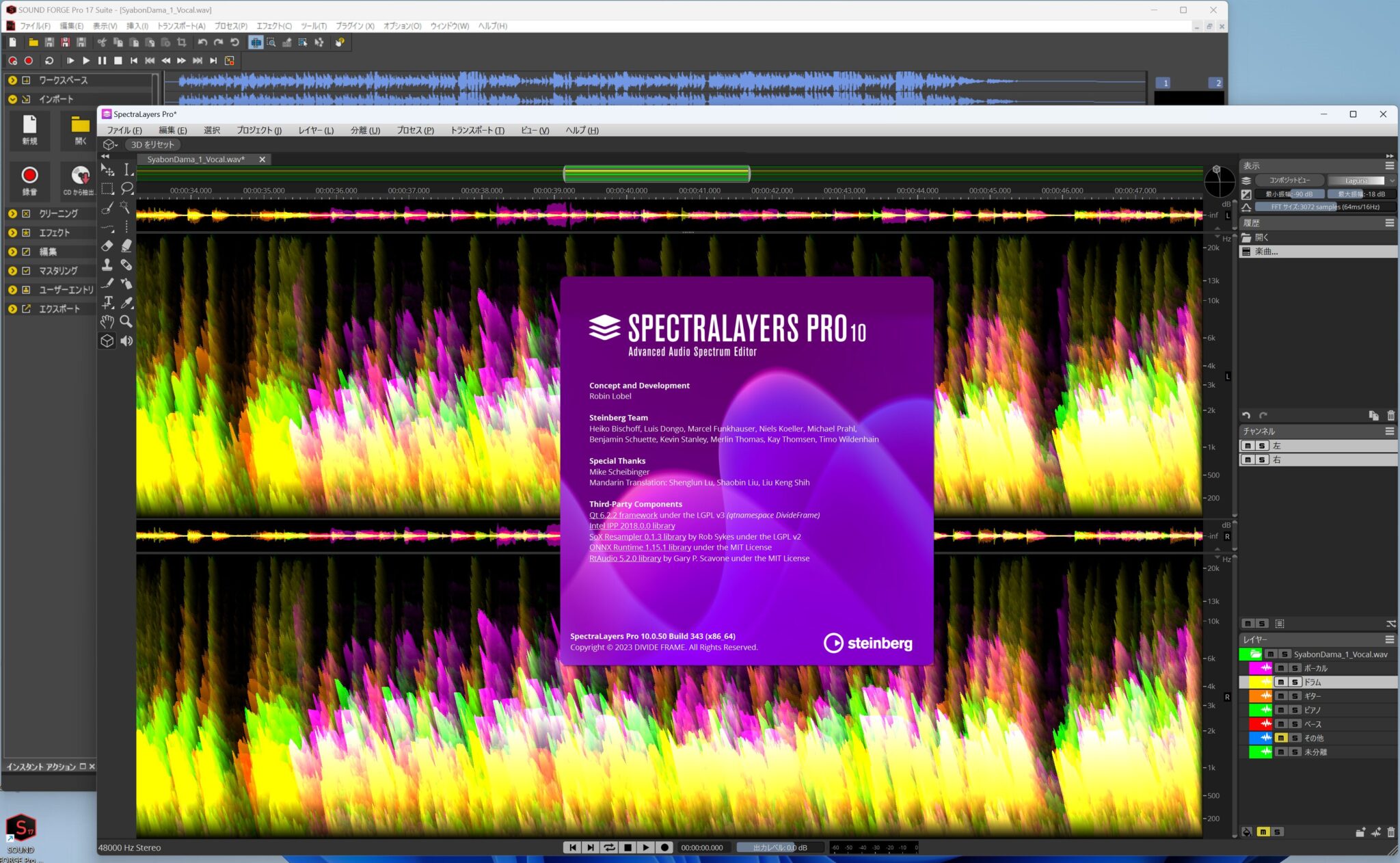Open the レイヤー panel menu
This screenshot has height=863, width=1400.
1389,639
